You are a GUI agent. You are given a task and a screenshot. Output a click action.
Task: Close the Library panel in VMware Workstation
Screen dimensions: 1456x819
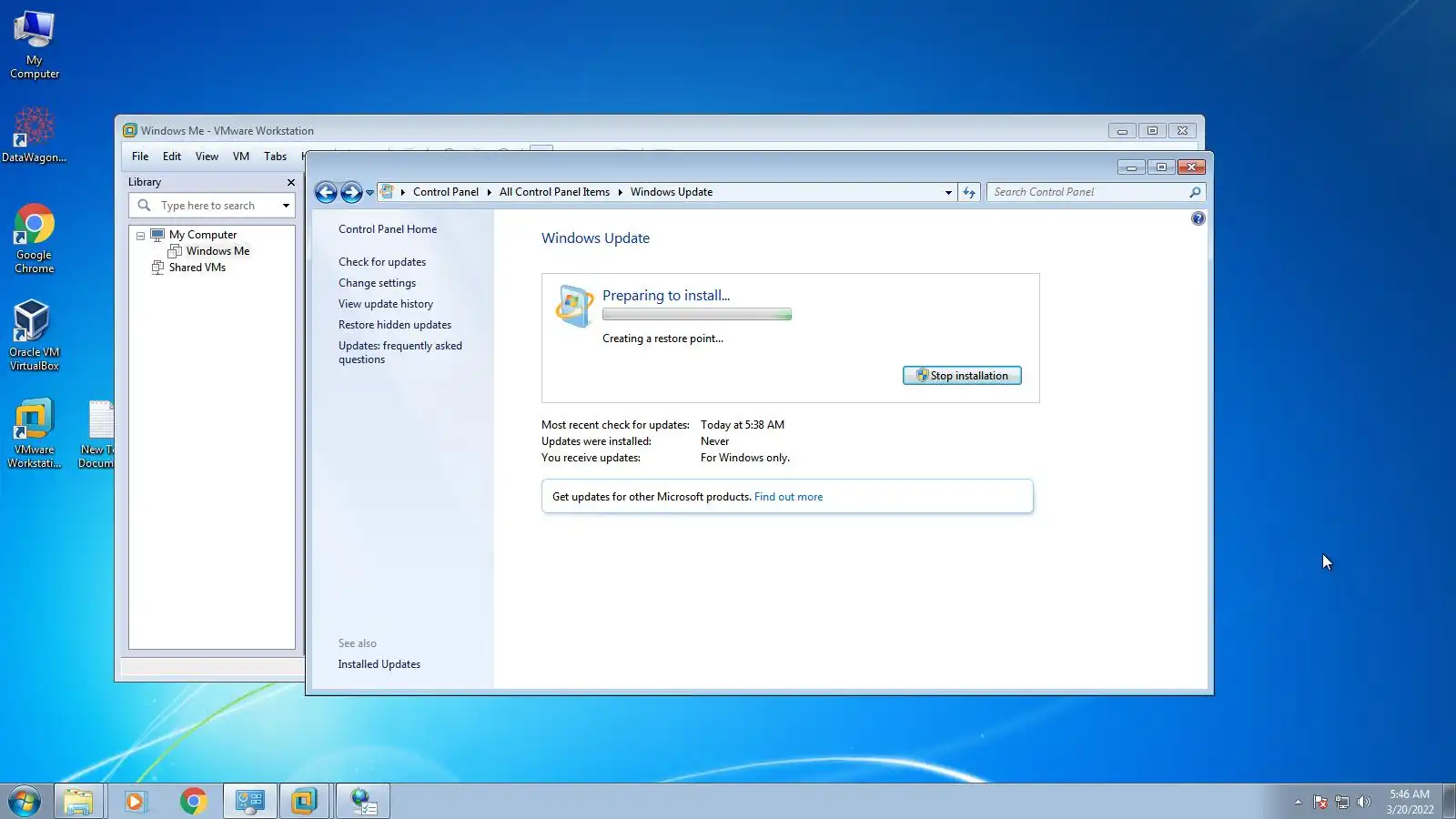click(291, 182)
